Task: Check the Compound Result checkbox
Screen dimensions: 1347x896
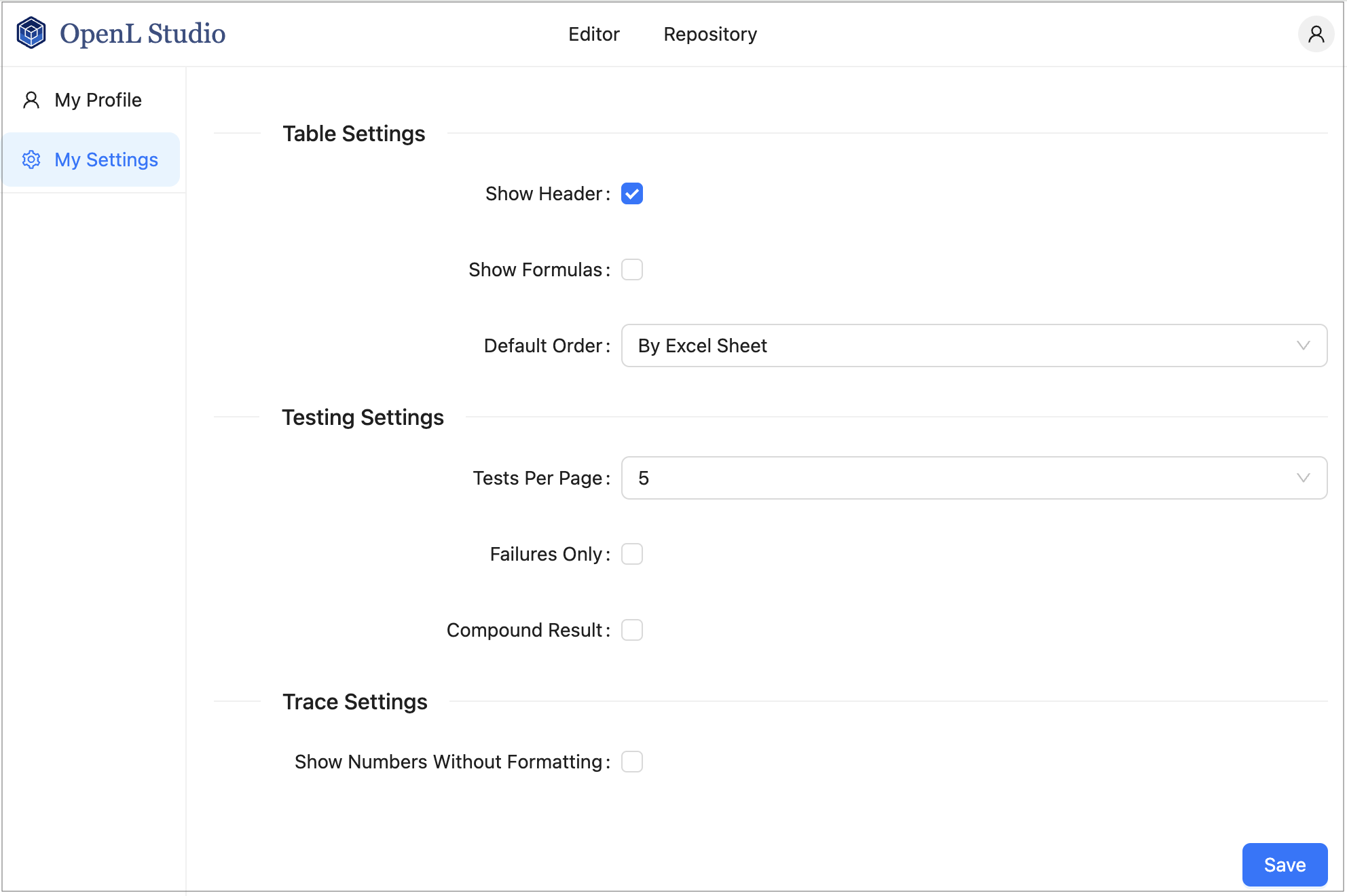Action: 632,631
